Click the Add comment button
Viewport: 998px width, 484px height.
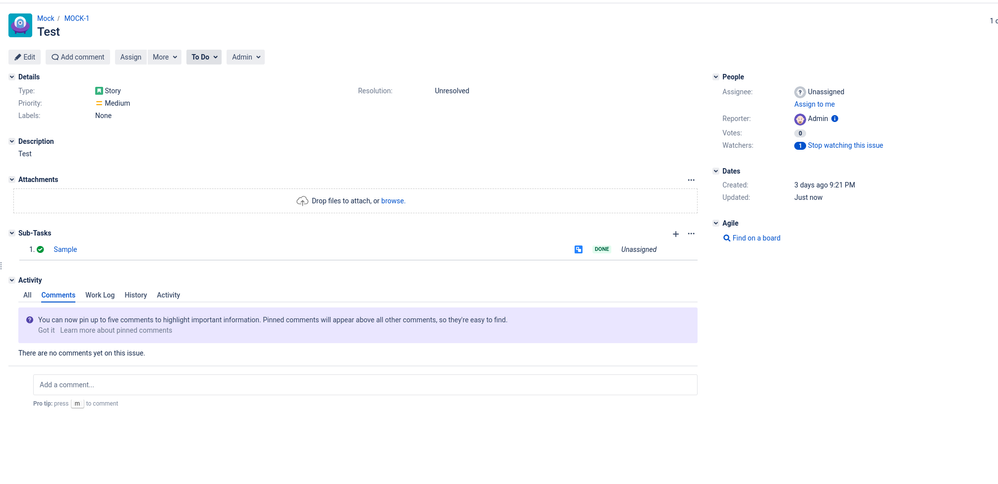click(78, 57)
